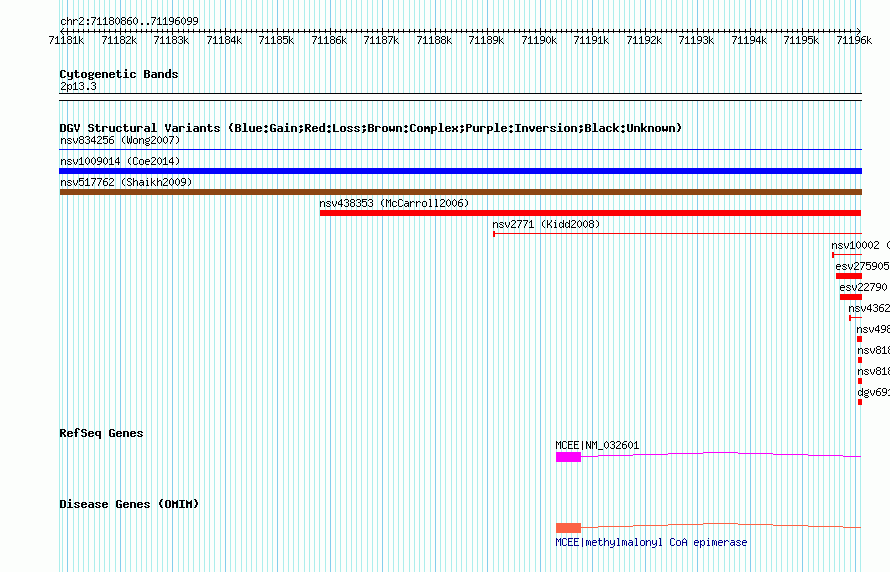Click the 71189k ruler position
This screenshot has height=572, width=890.
coord(486,40)
